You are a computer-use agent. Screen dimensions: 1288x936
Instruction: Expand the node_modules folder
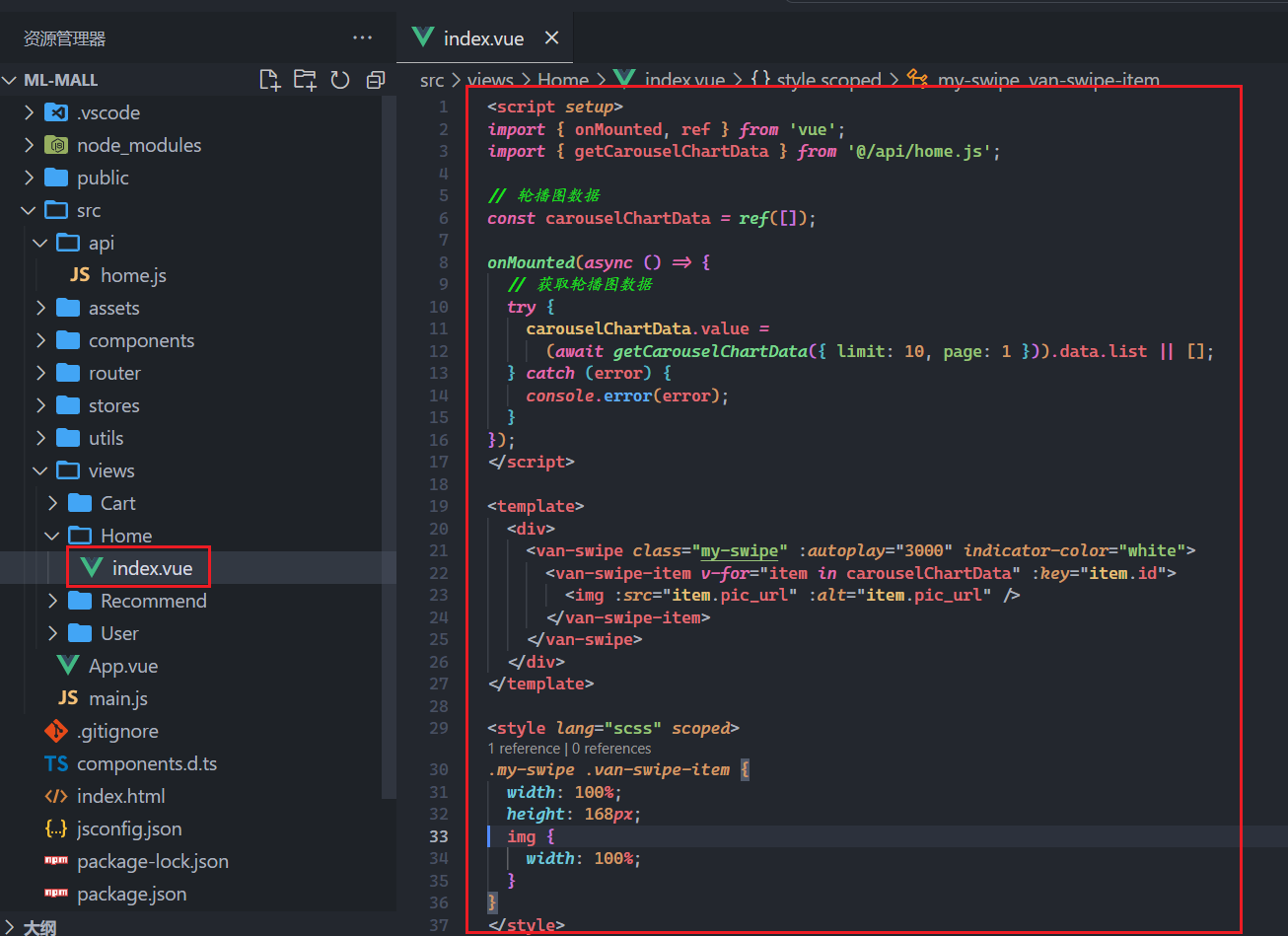click(x=29, y=145)
